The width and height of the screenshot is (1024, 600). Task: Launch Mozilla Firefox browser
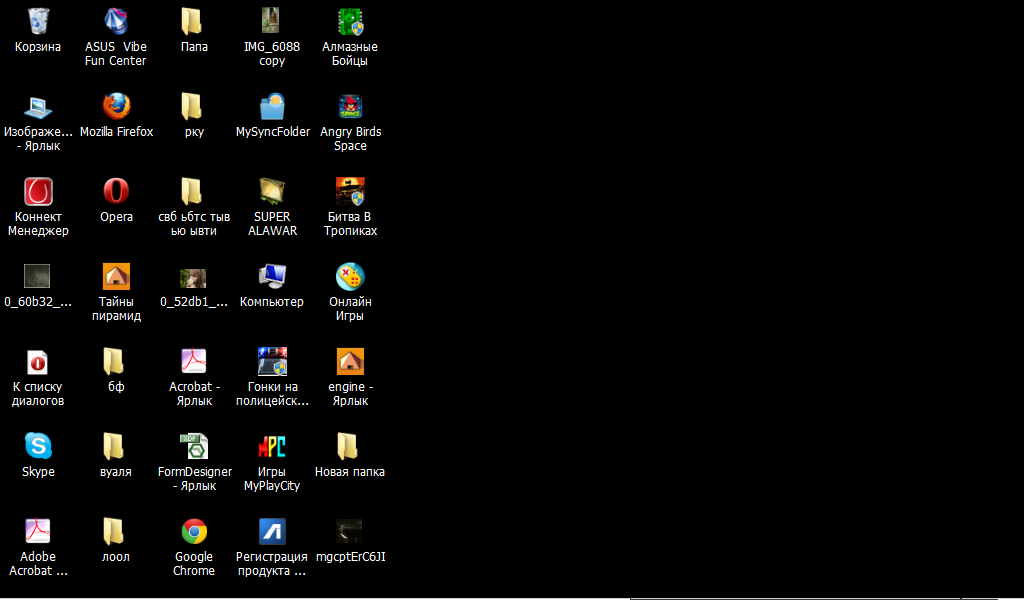click(x=116, y=106)
